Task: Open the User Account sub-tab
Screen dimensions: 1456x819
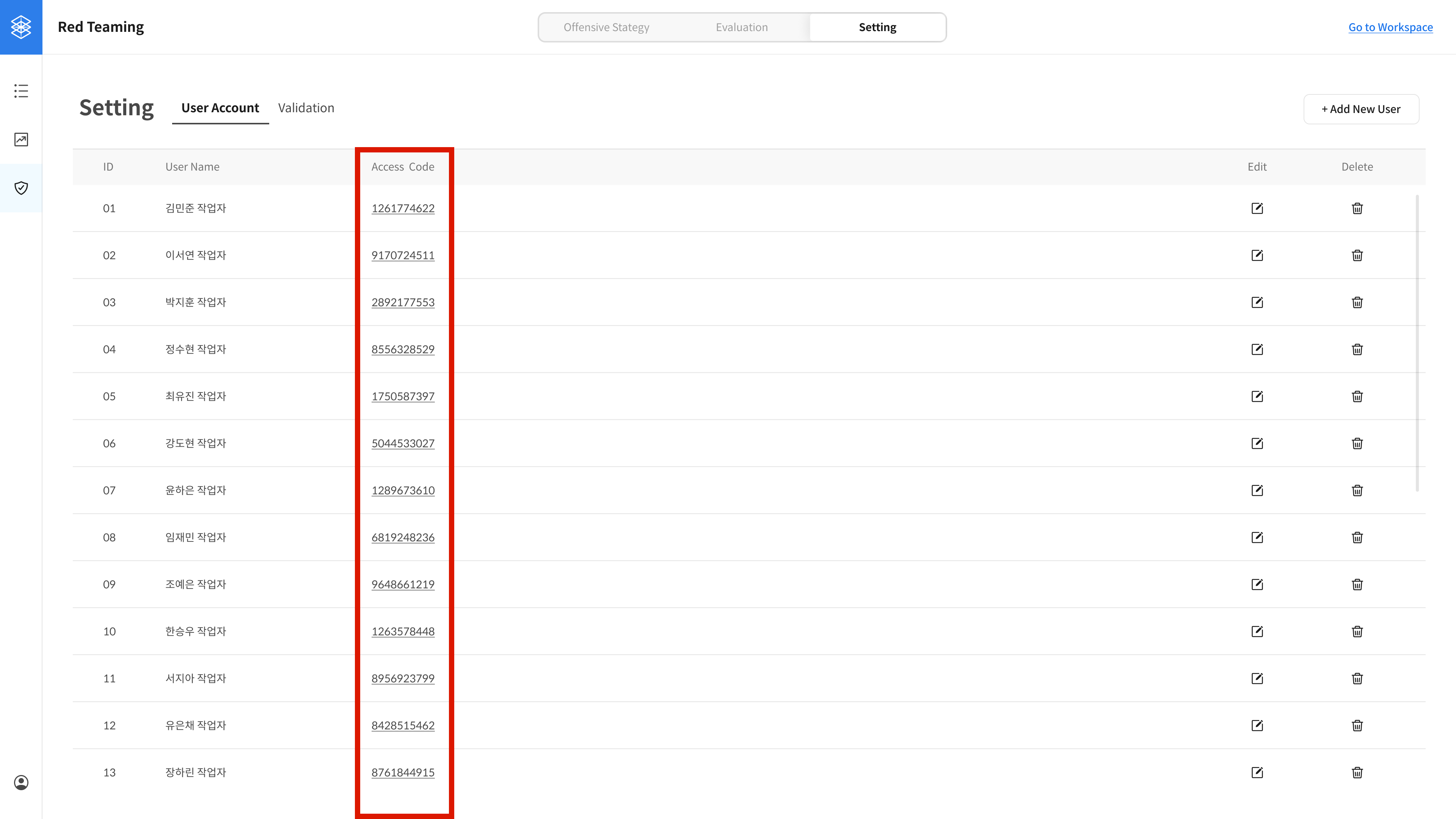Action: (220, 108)
